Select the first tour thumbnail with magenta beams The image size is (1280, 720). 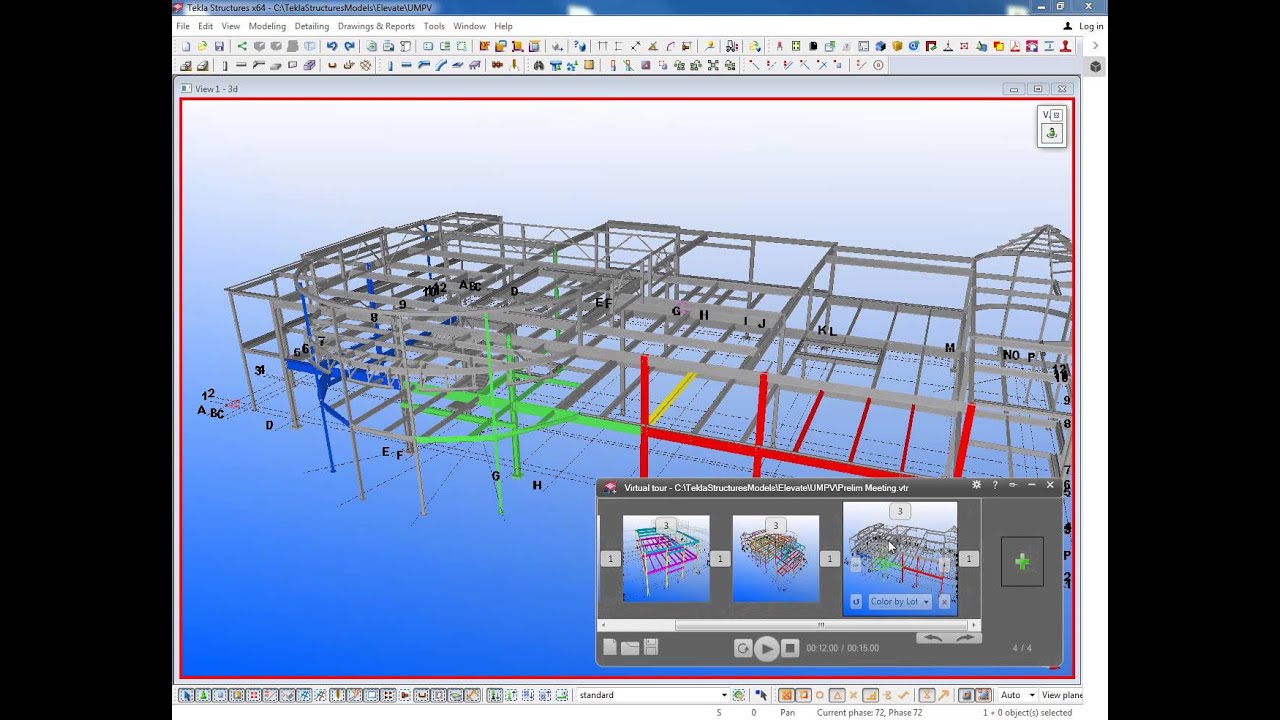click(x=666, y=559)
